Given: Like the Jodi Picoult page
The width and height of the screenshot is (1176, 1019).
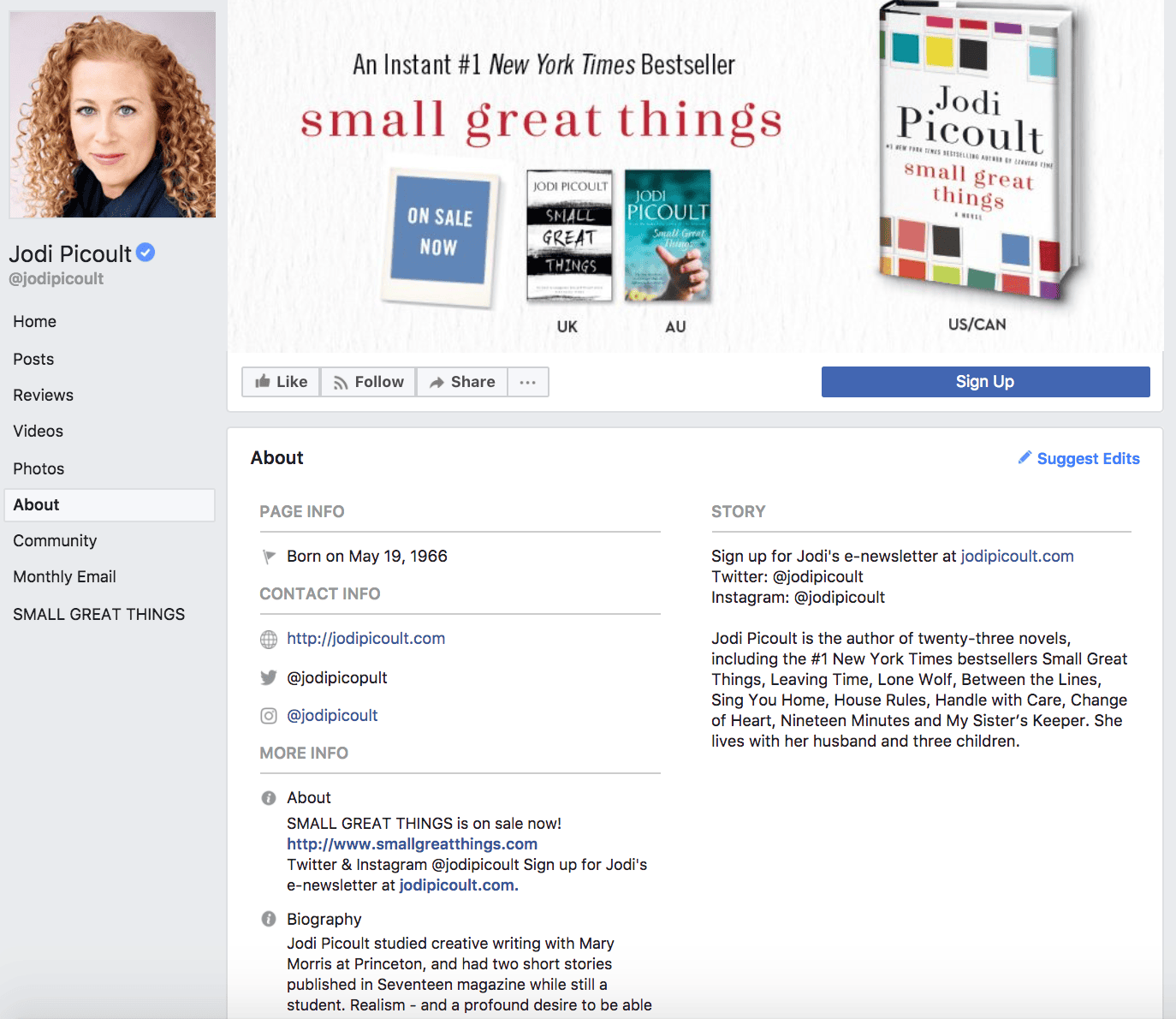Looking at the screenshot, I should (x=281, y=382).
